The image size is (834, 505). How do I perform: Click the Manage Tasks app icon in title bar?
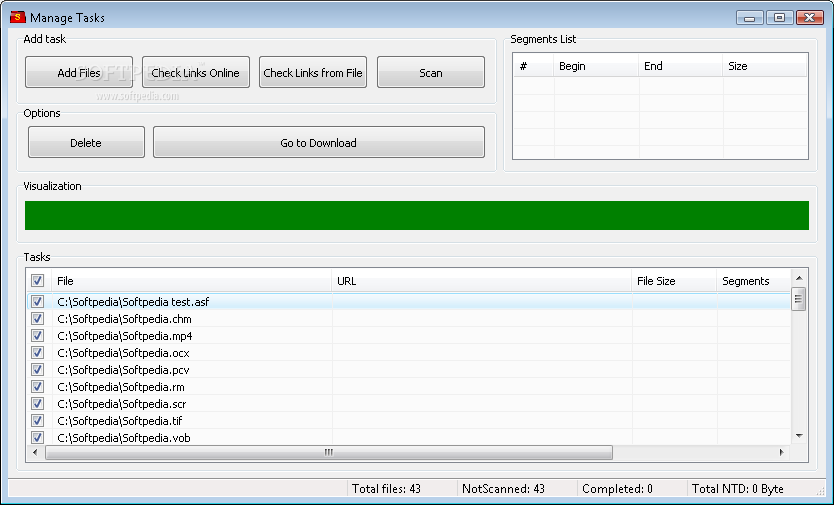[x=18, y=17]
